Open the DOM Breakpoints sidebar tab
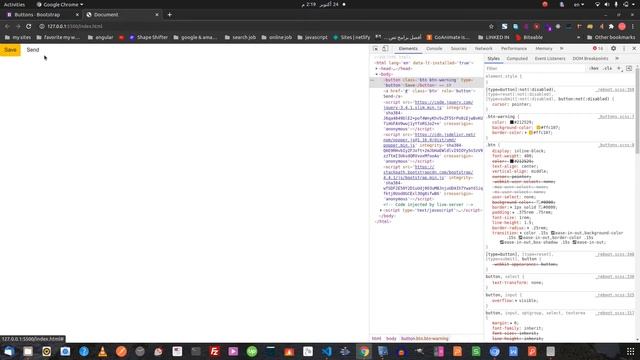The image size is (640, 360). (590, 58)
